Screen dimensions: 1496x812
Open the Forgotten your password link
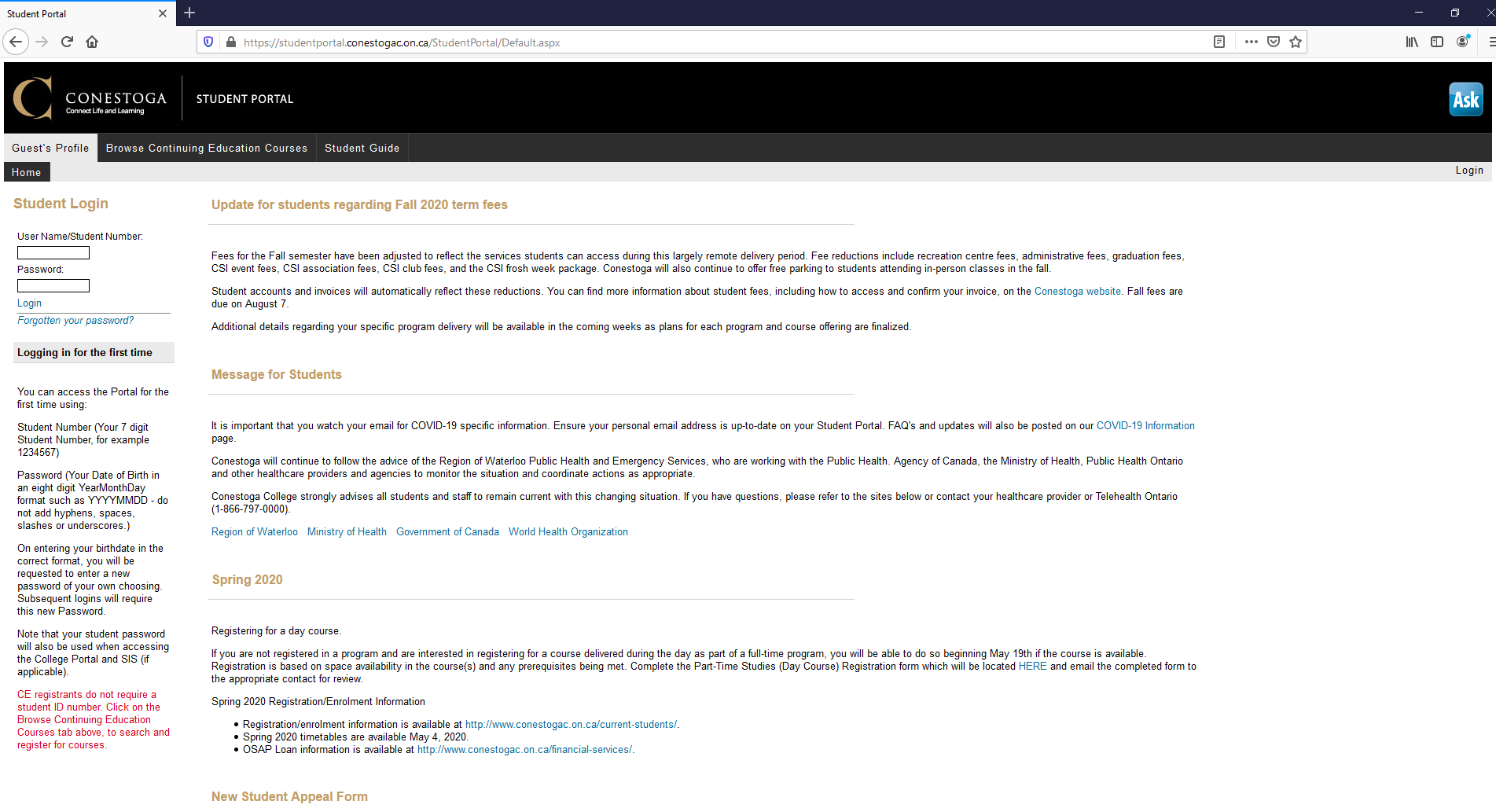[x=75, y=320]
